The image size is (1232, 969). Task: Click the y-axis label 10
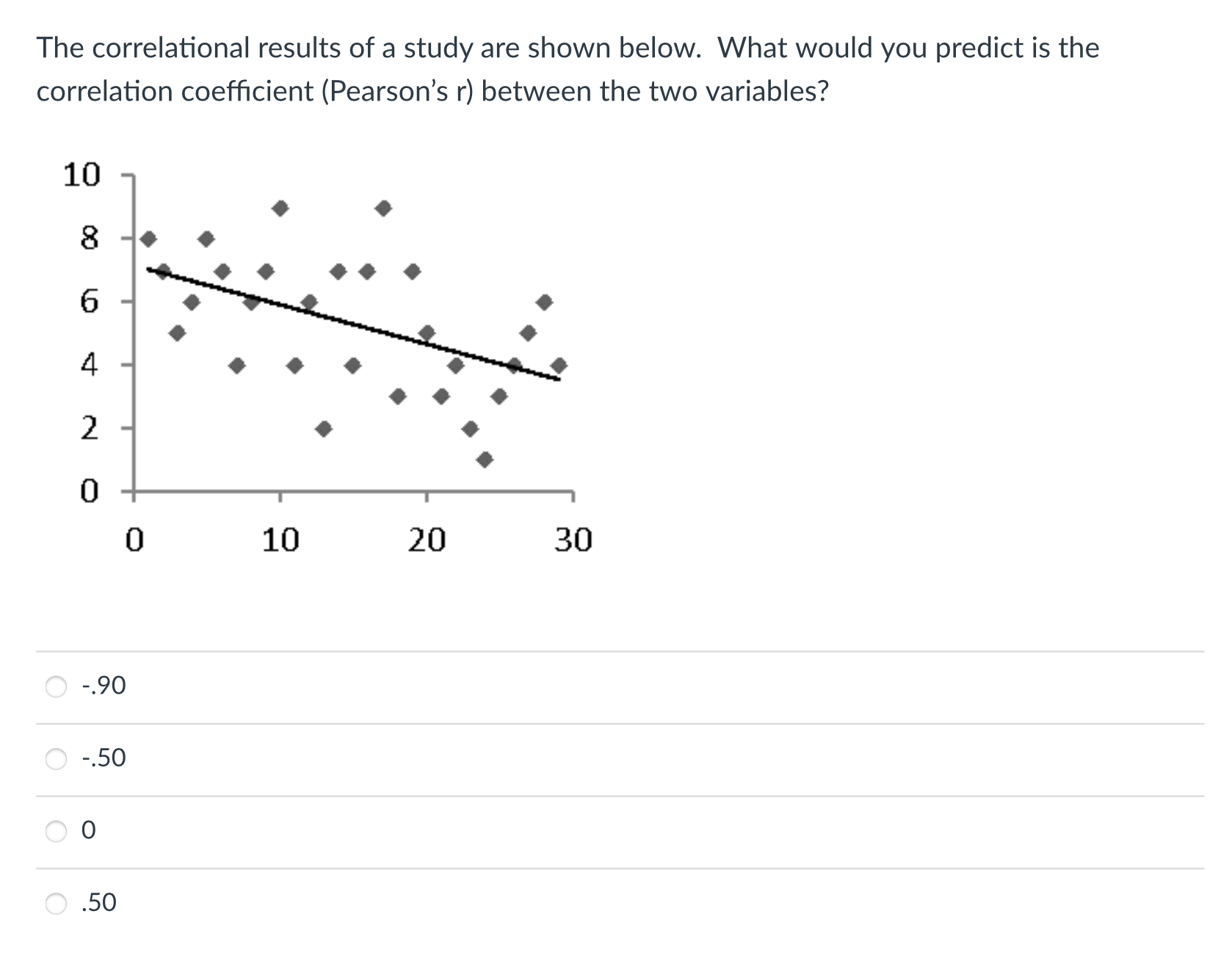click(83, 175)
